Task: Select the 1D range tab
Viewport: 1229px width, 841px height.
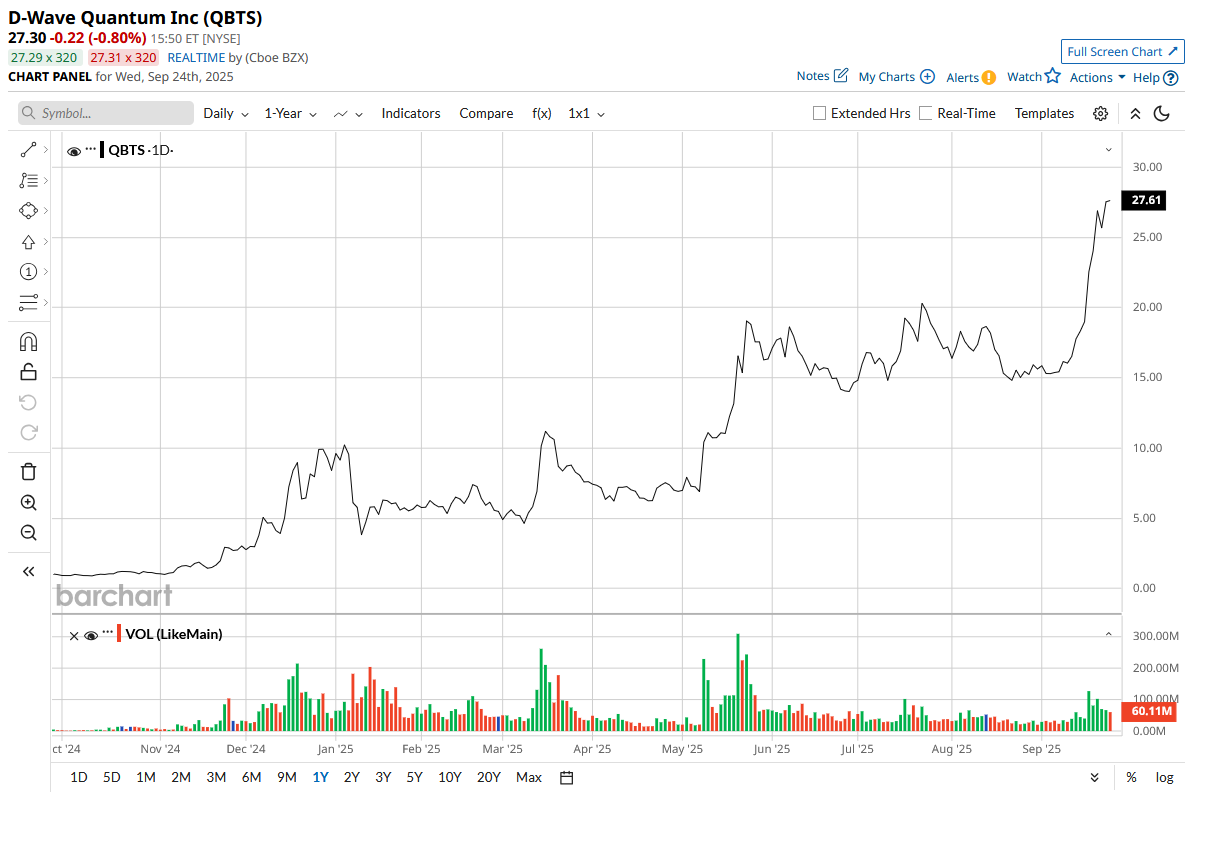Action: tap(79, 777)
